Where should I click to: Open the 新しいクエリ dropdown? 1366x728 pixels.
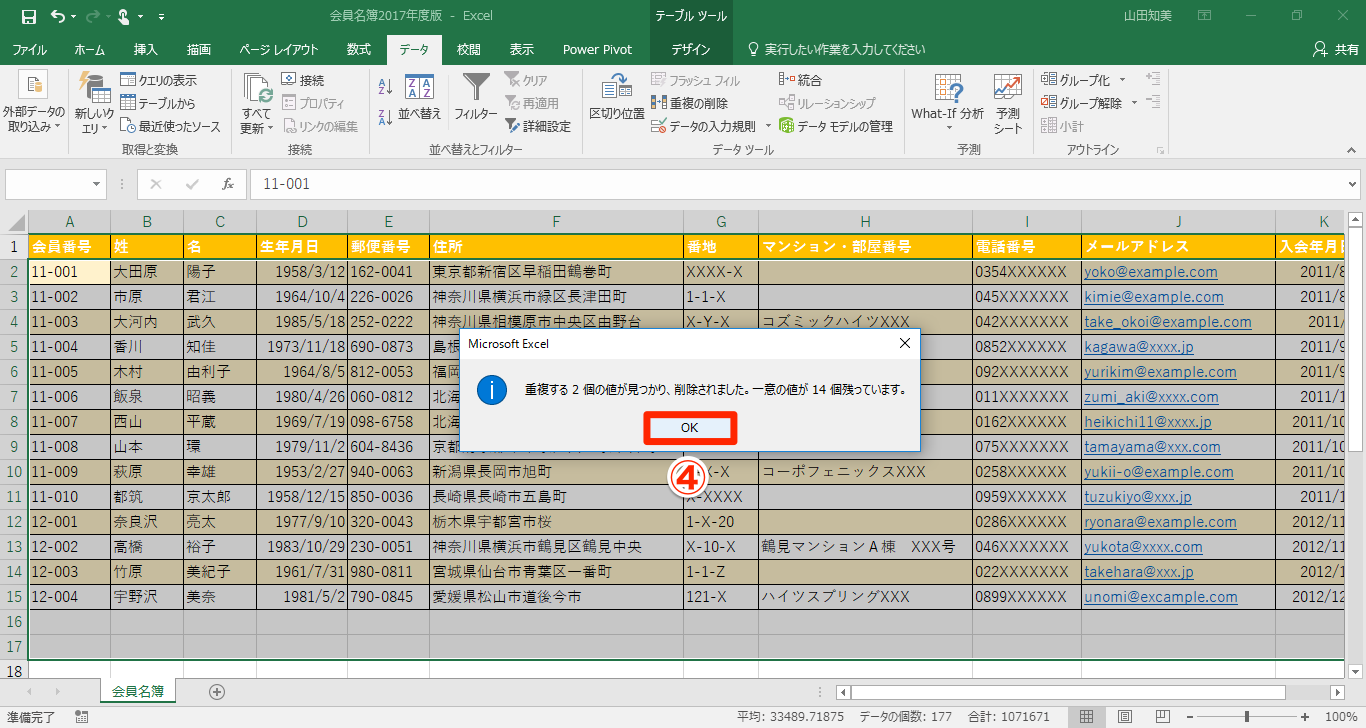[x=95, y=103]
